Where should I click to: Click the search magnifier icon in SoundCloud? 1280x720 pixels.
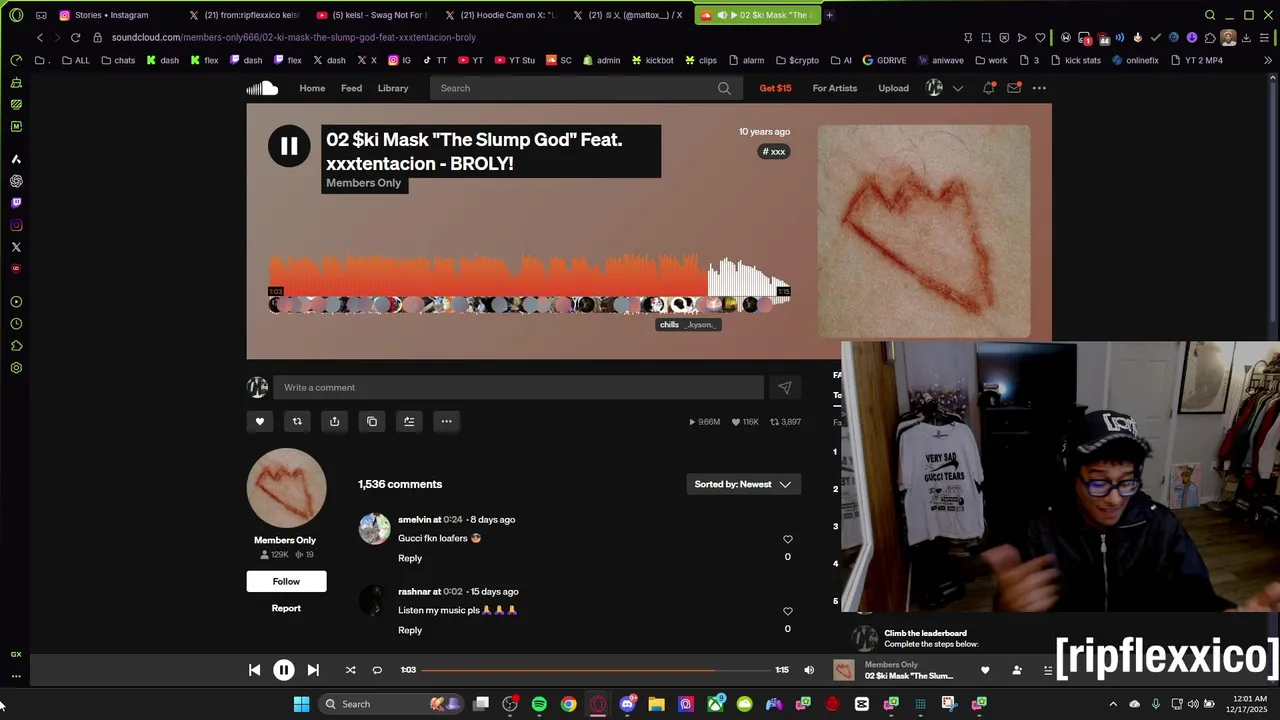tap(724, 88)
